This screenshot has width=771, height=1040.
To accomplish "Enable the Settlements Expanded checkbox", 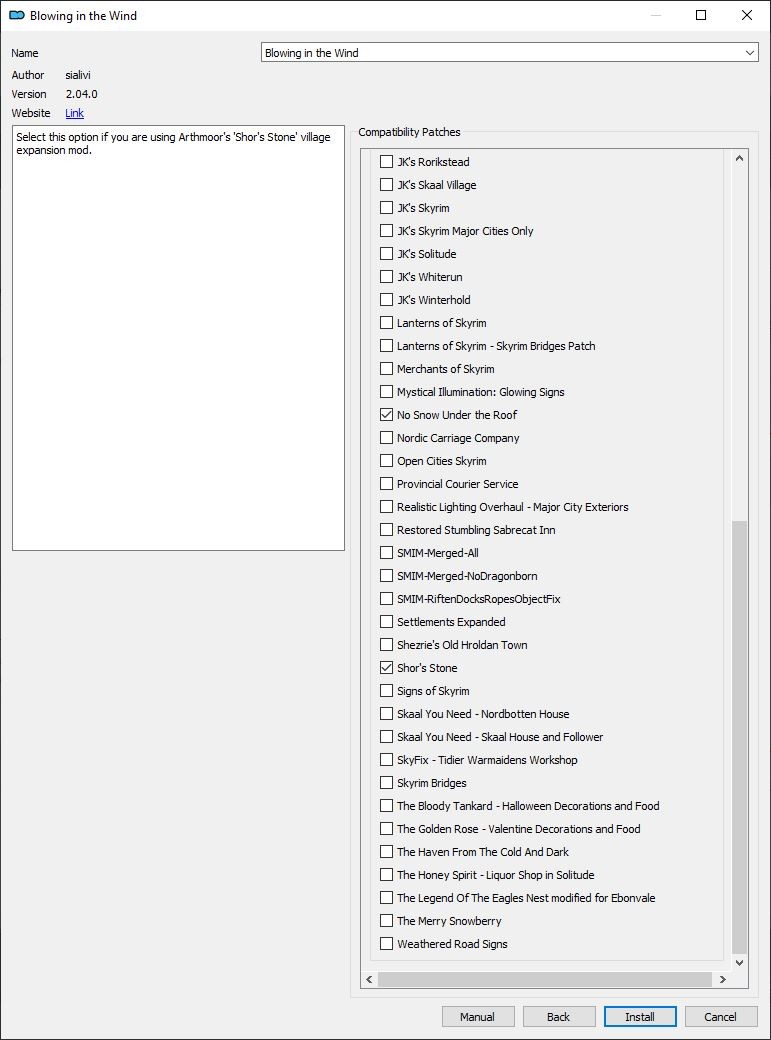I will click(x=386, y=621).
